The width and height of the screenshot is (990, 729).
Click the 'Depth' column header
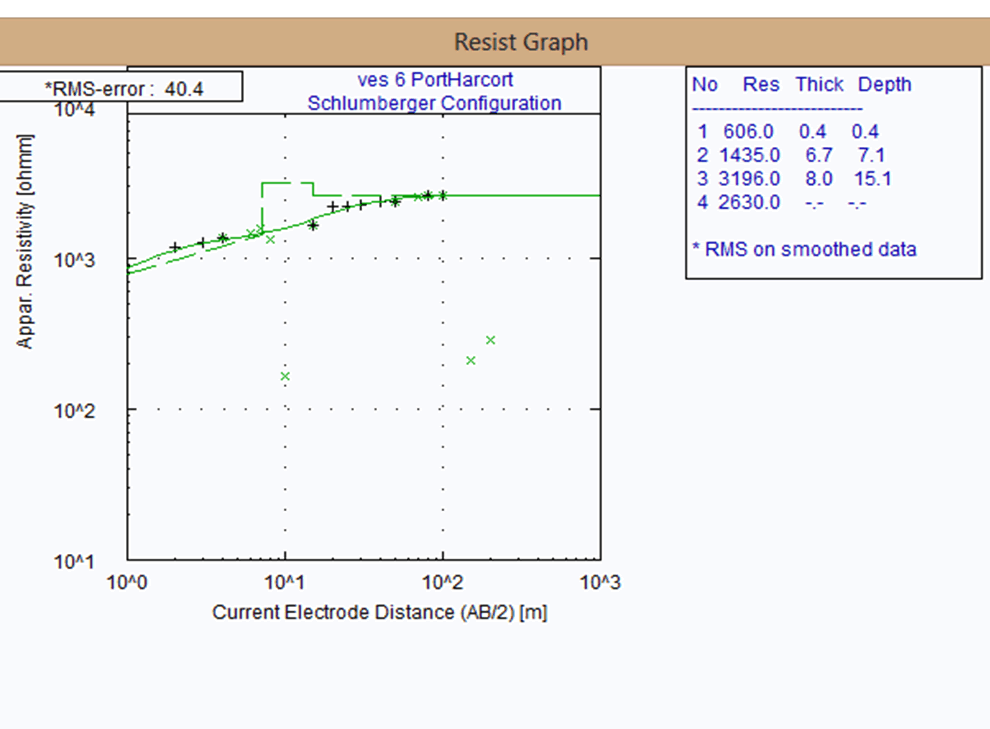pyautogui.click(x=884, y=85)
